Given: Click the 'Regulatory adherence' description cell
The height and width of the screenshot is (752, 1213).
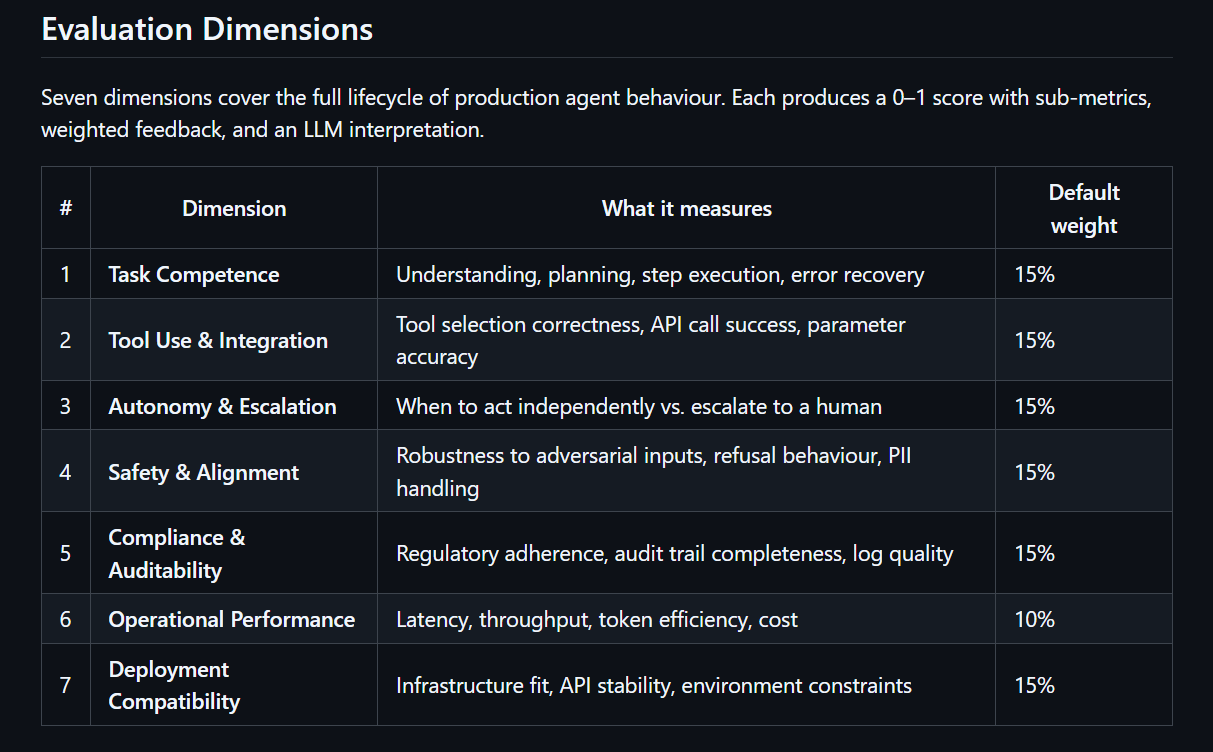Looking at the screenshot, I should coord(674,553).
